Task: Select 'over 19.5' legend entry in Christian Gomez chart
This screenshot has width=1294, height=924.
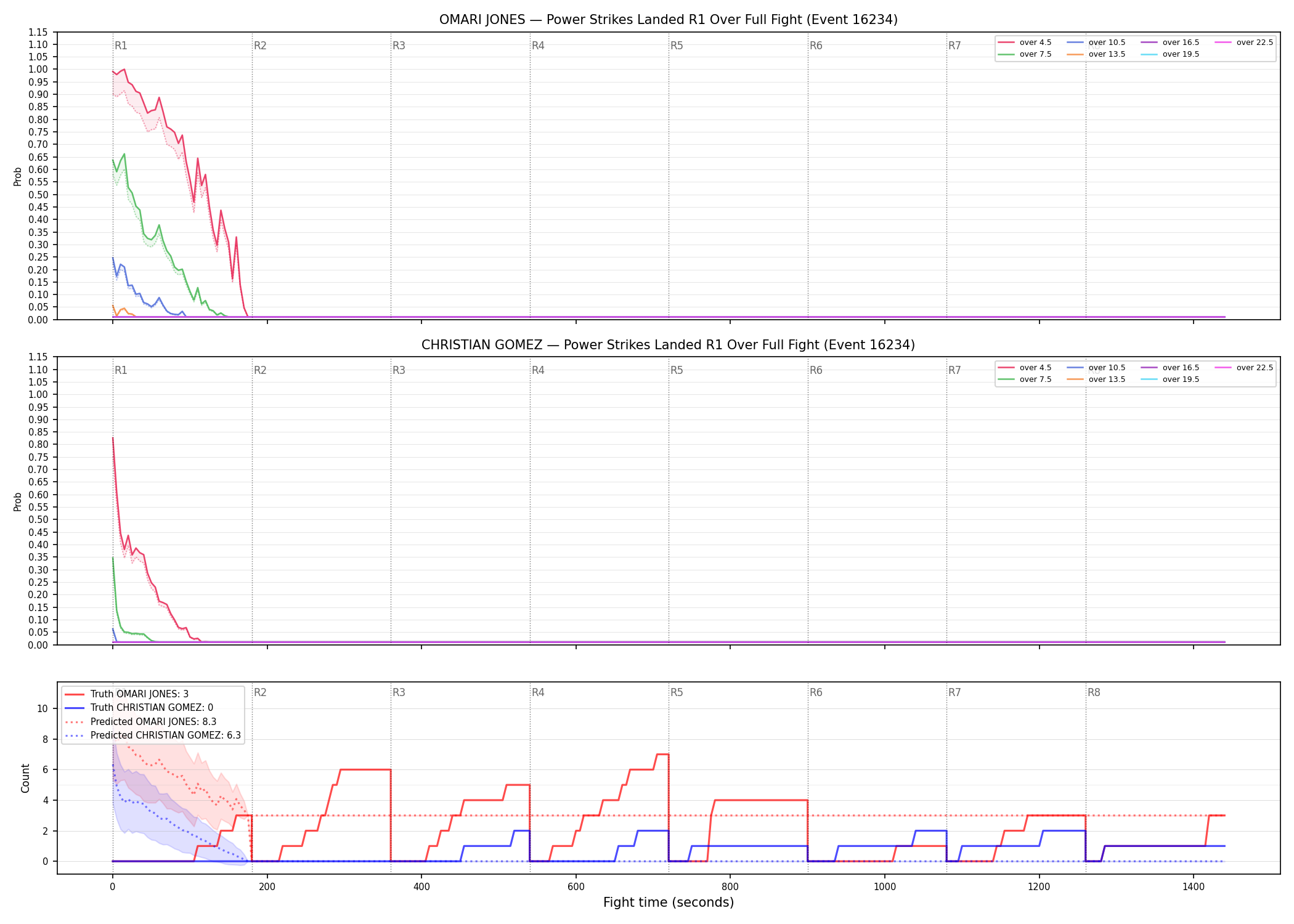Action: click(x=1170, y=379)
